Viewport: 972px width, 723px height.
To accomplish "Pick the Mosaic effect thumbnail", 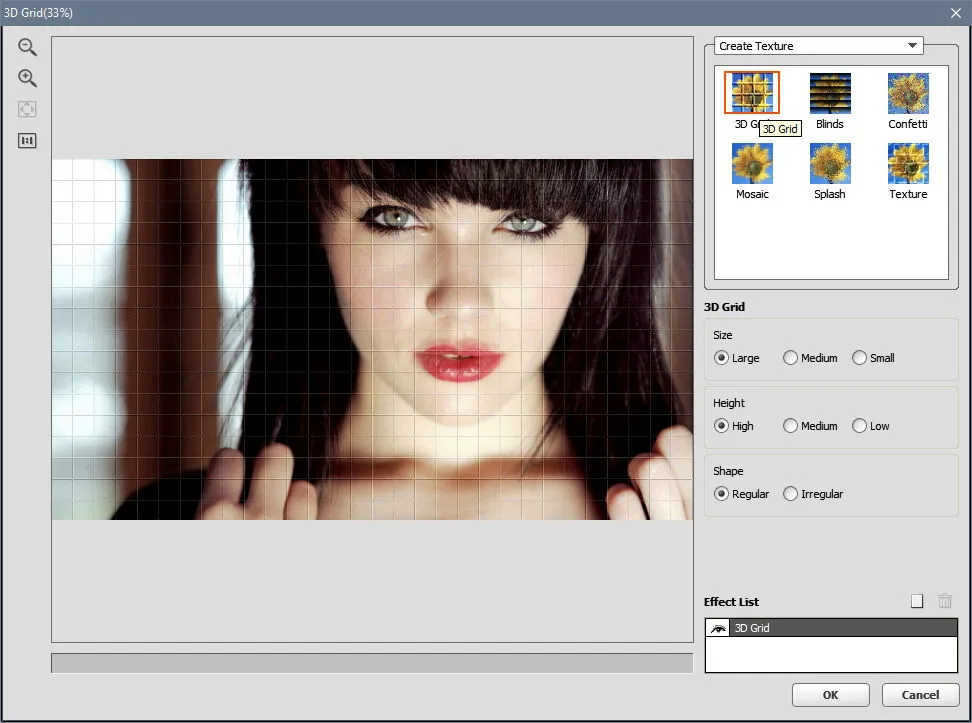I will pos(752,164).
